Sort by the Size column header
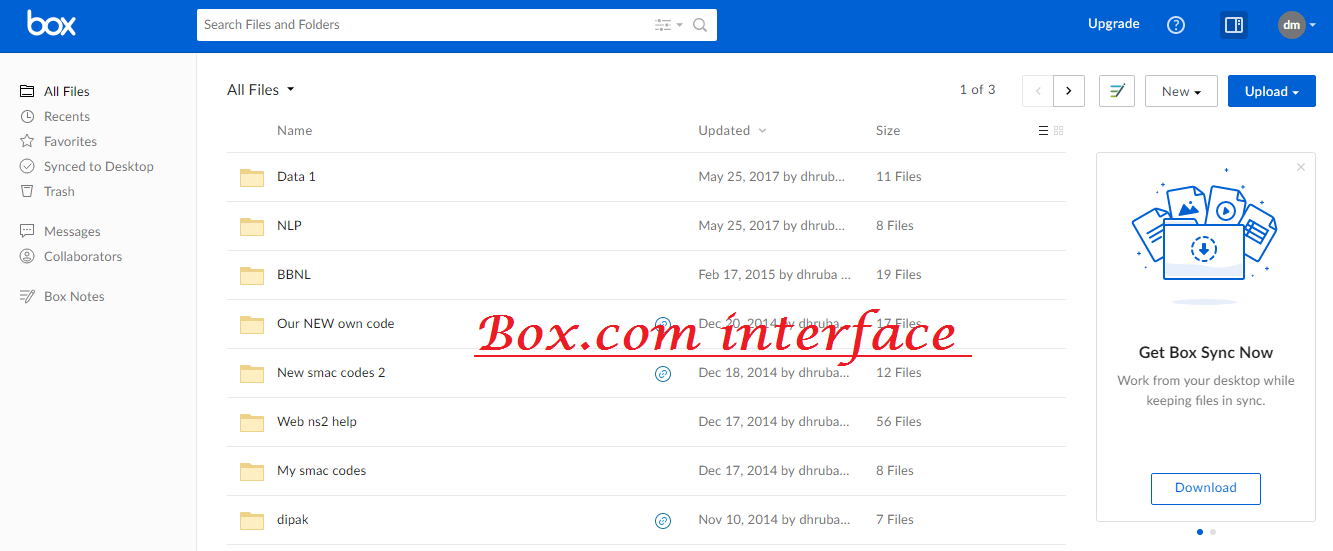Image resolution: width=1333 pixels, height=551 pixels. [888, 130]
